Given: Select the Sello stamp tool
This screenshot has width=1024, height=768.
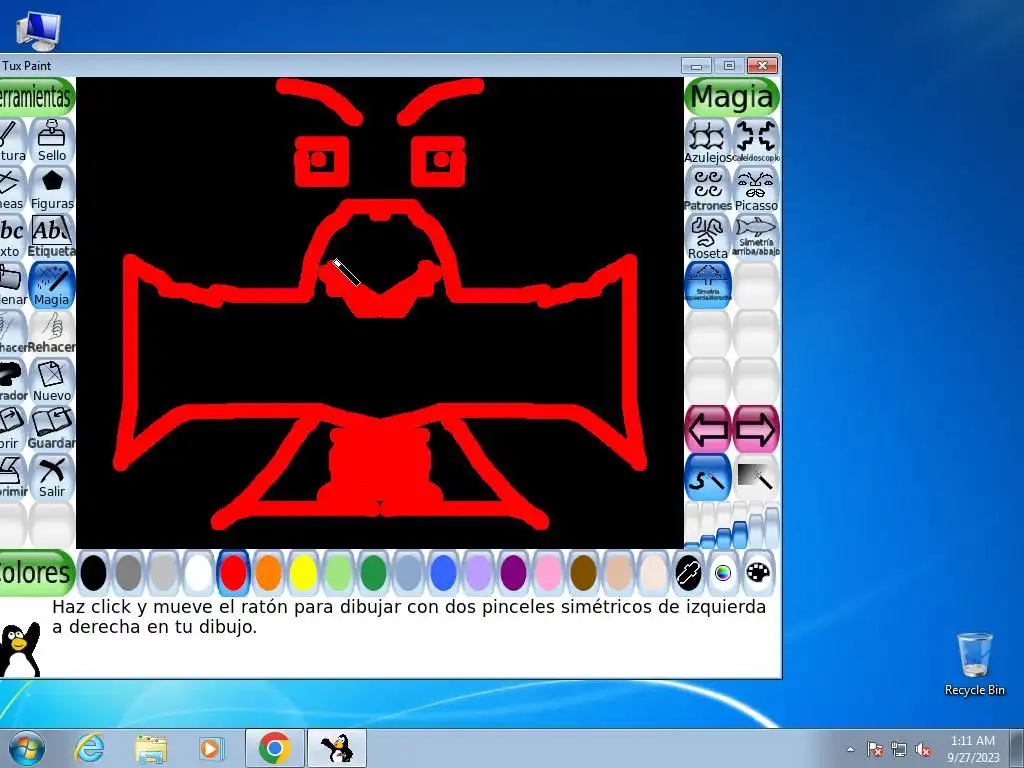Looking at the screenshot, I should [52, 141].
